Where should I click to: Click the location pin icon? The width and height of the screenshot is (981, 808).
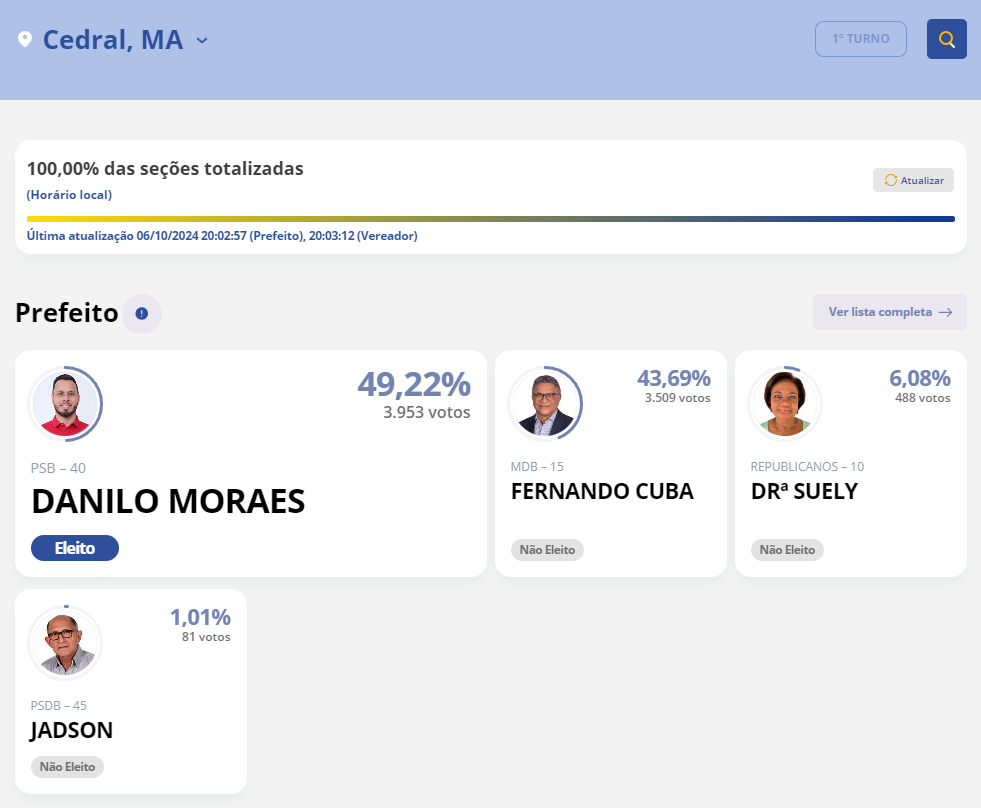[x=25, y=40]
